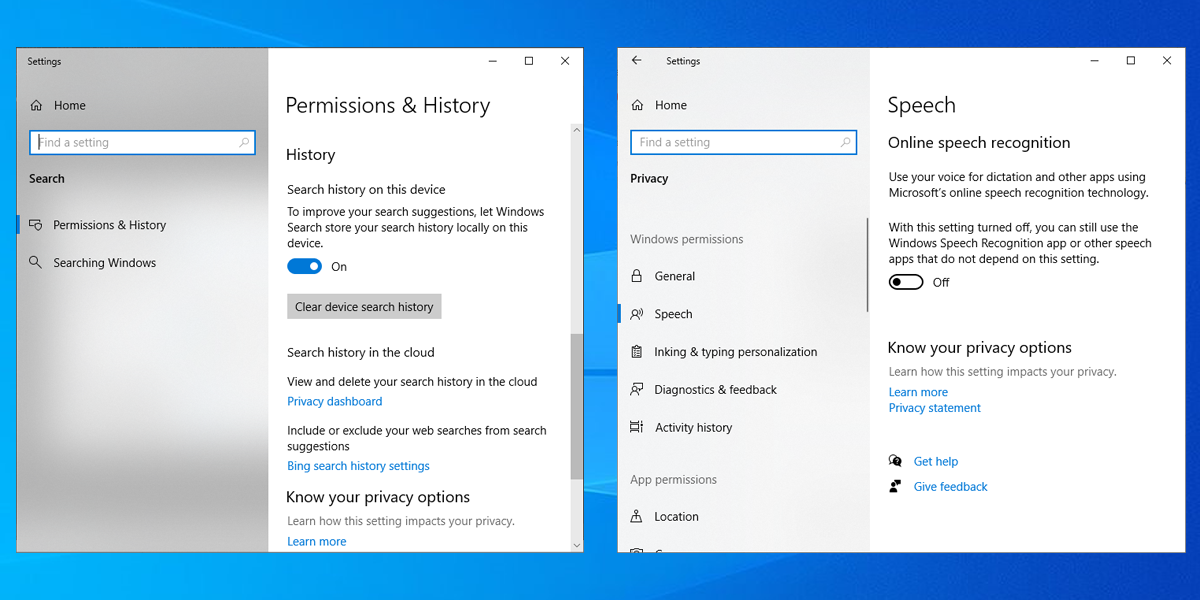Open the Privacy statement link
Screen dimensions: 1200x600
934,408
